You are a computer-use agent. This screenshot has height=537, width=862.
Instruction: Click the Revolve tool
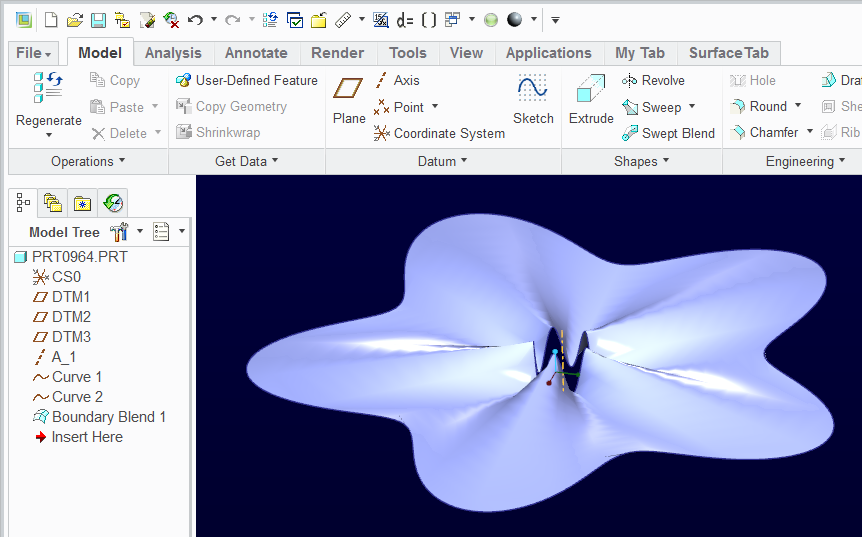click(x=653, y=80)
